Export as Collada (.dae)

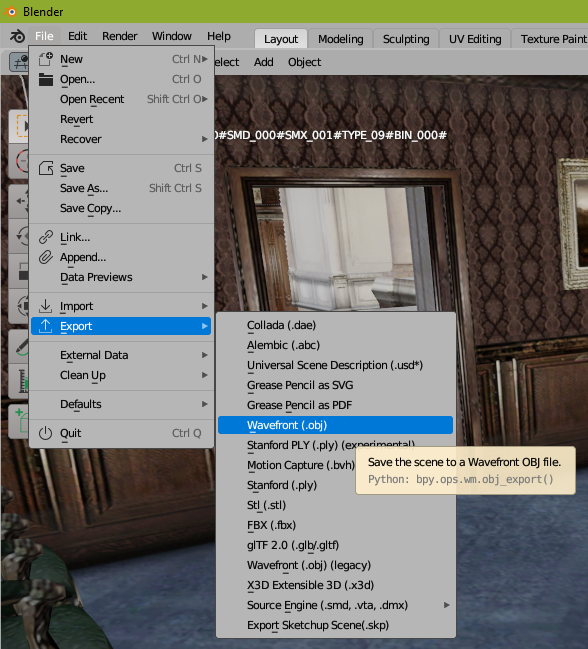click(x=336, y=325)
